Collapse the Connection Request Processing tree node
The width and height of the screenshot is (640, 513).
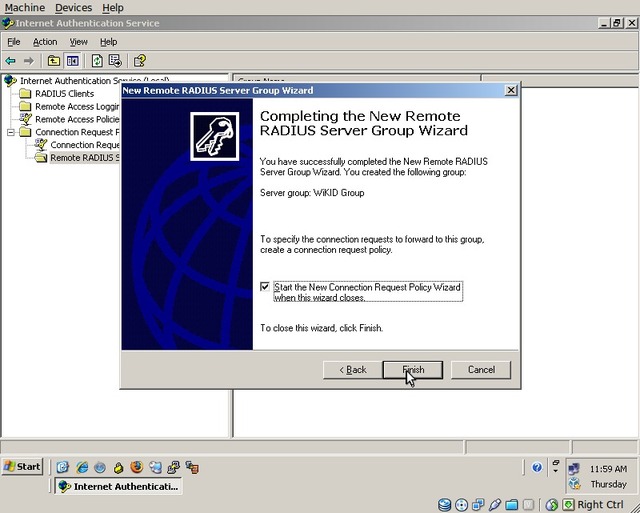pyautogui.click(x=12, y=132)
